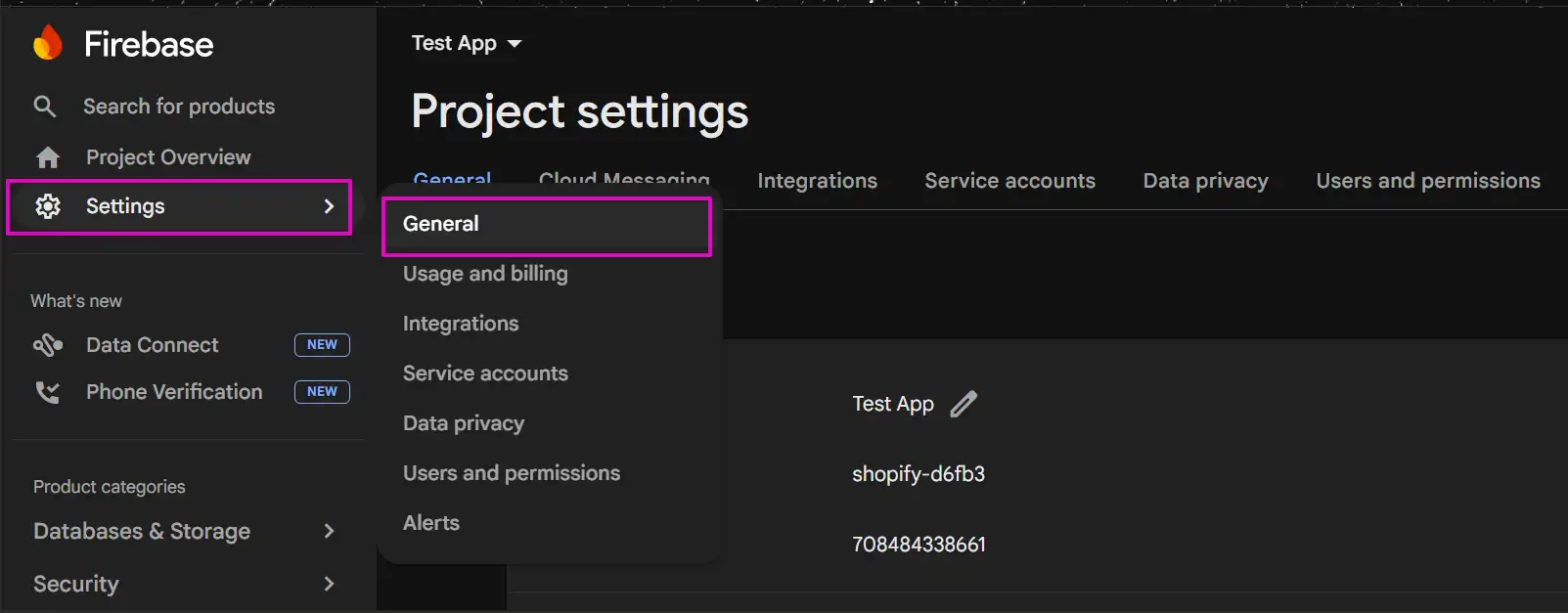Click the Settings gear icon

click(x=48, y=206)
